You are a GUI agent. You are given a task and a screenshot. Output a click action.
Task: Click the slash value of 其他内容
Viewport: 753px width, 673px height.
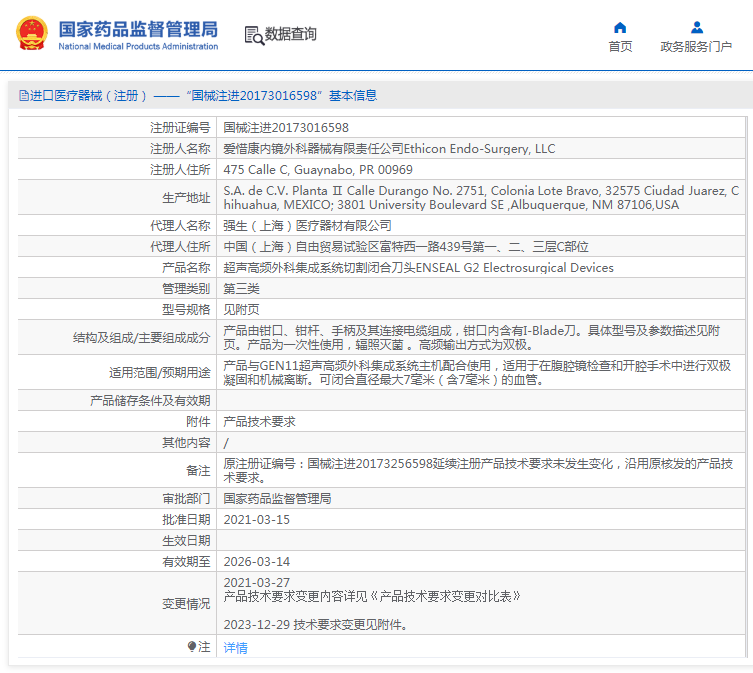(x=226, y=443)
